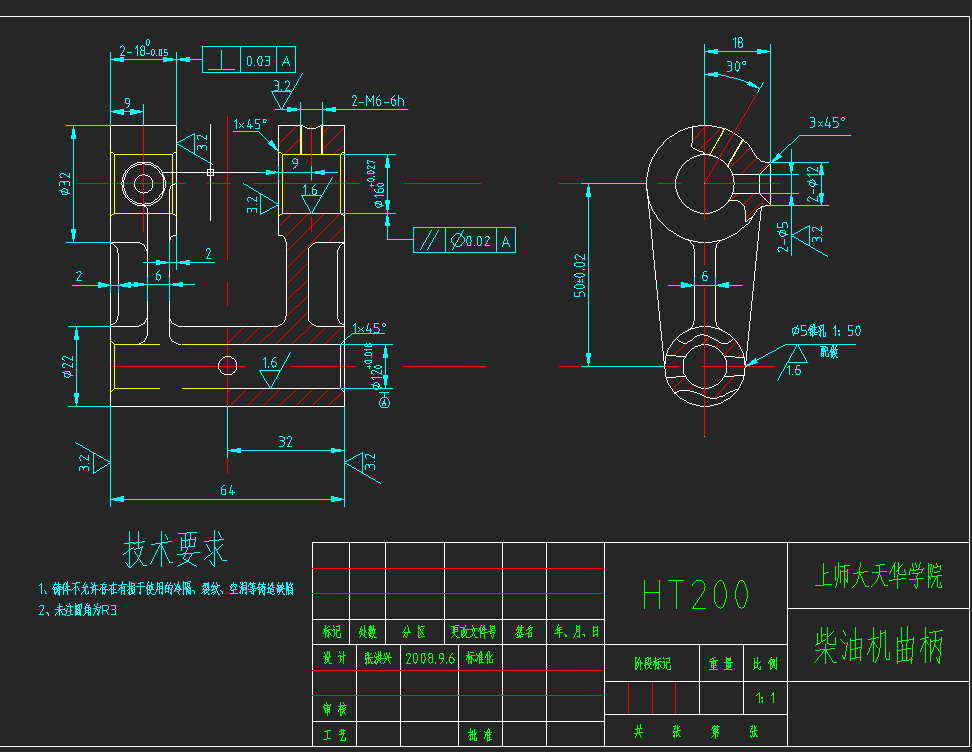Select the 上师大天华学院 title text
Screen dimensions: 972x752
point(878,575)
